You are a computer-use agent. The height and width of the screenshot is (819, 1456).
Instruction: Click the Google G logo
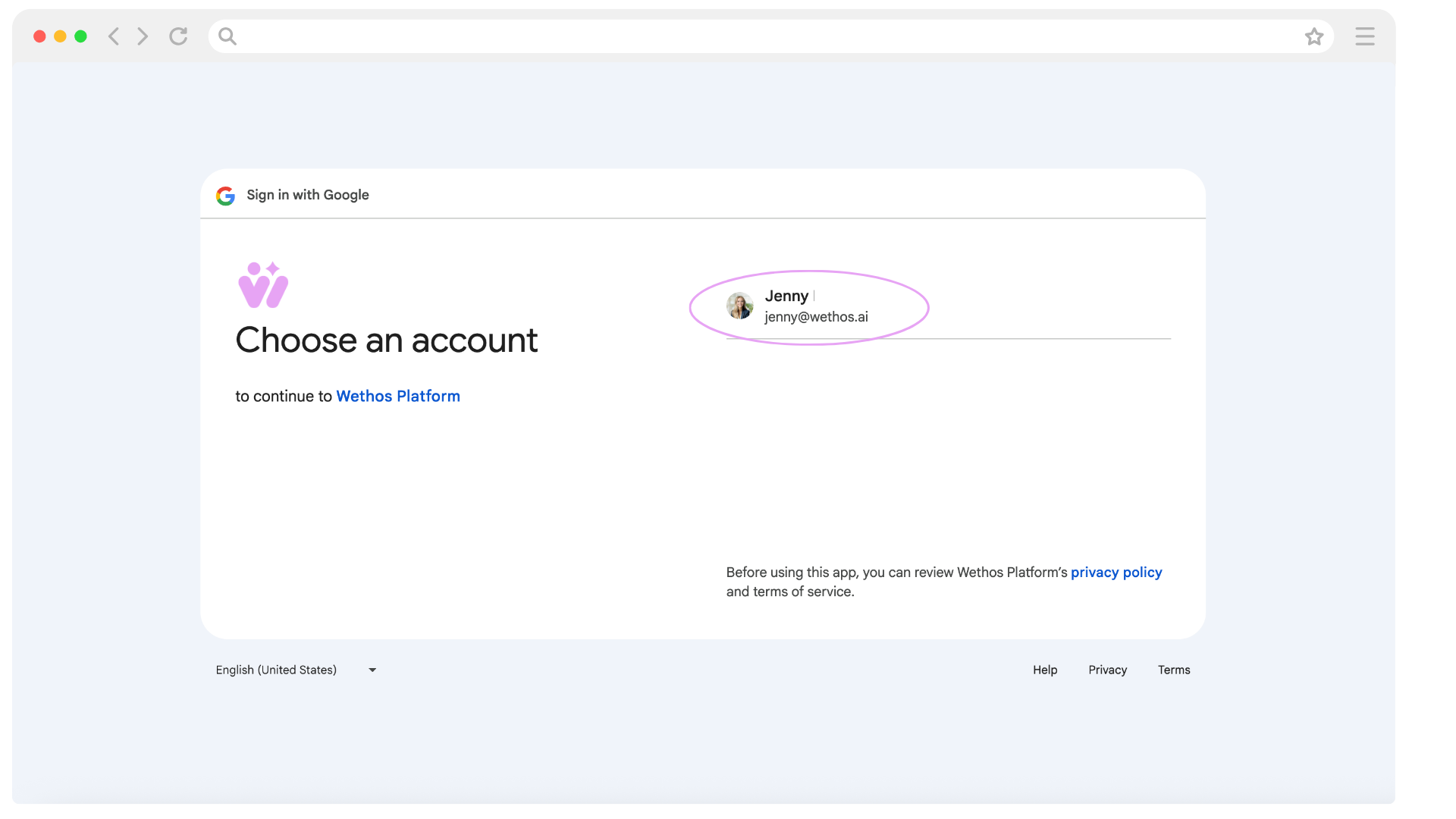[x=225, y=196]
